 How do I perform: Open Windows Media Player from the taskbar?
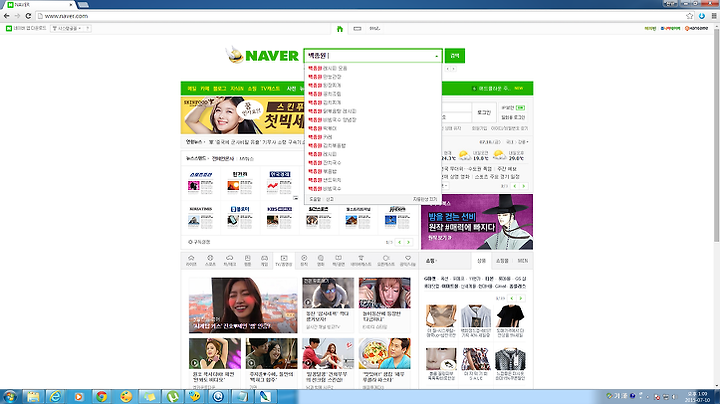(79, 396)
